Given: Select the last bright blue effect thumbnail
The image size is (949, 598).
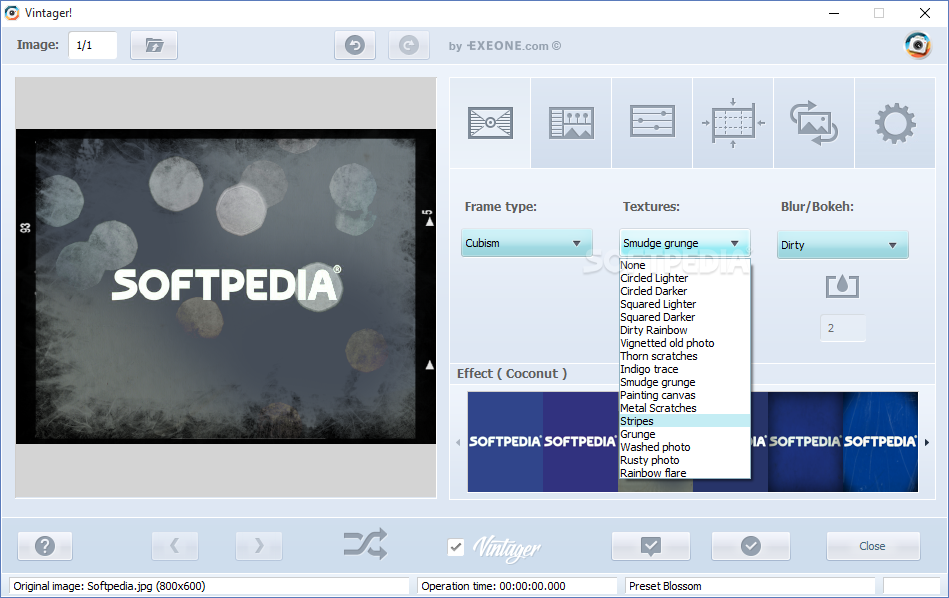Looking at the screenshot, I should coord(881,442).
